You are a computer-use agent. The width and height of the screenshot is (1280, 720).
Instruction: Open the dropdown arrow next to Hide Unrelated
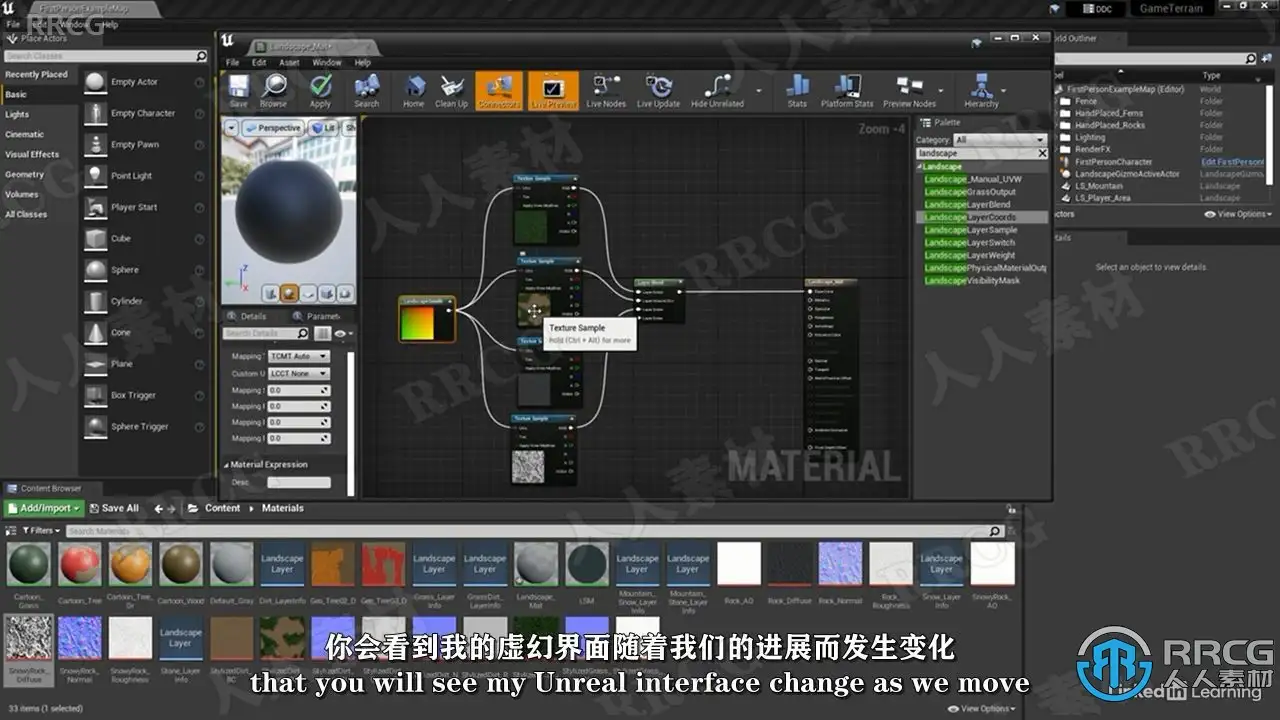coord(758,91)
